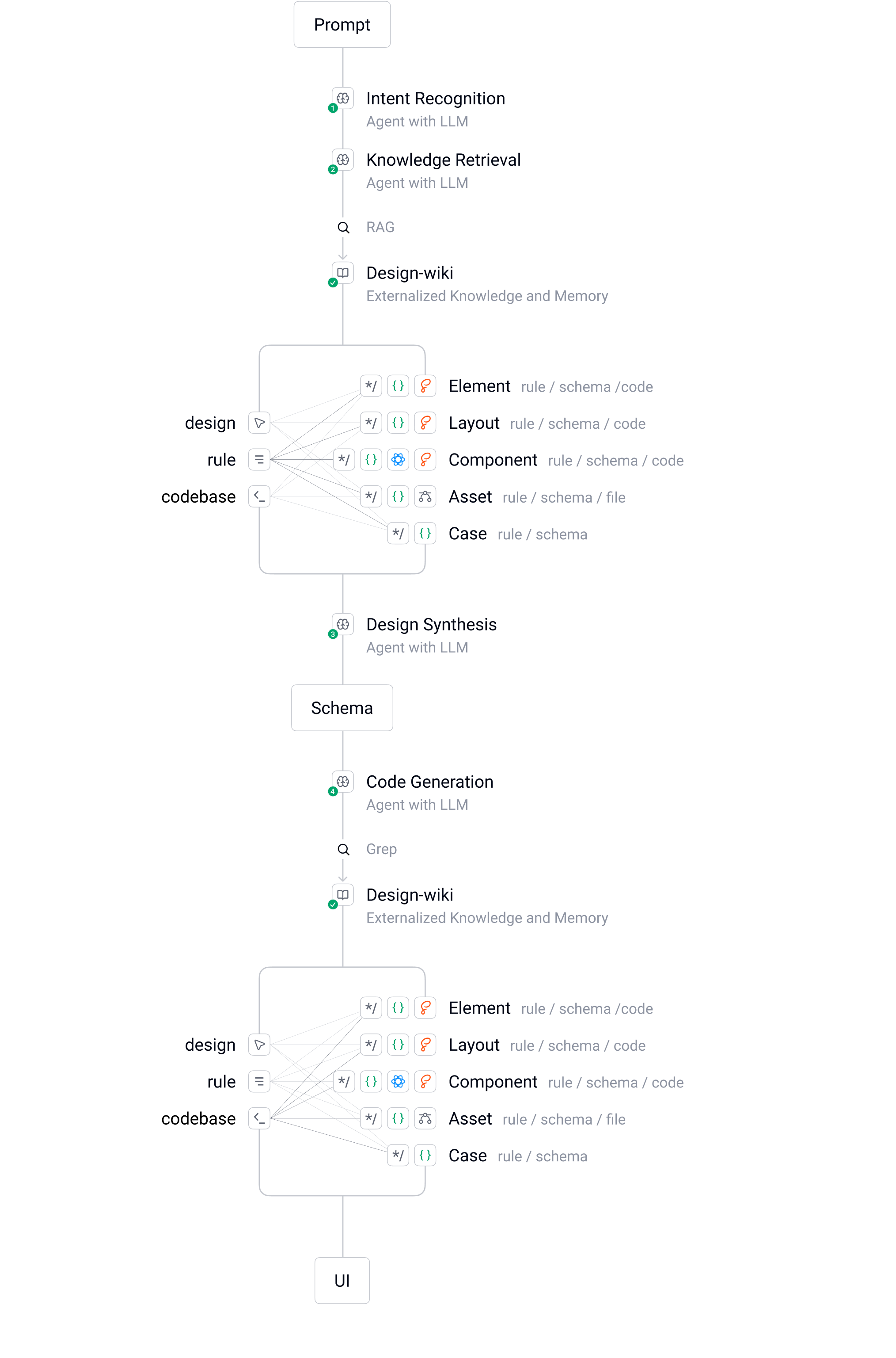896x1358 pixels.
Task: Click the green step 4 badge
Action: click(333, 791)
